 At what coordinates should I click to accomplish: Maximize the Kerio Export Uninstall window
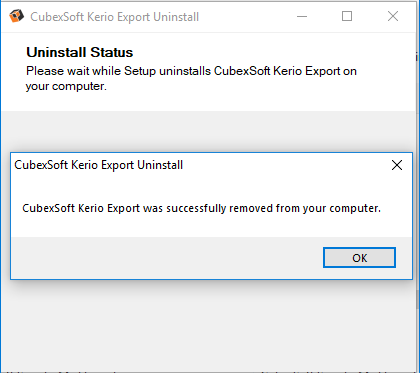347,16
